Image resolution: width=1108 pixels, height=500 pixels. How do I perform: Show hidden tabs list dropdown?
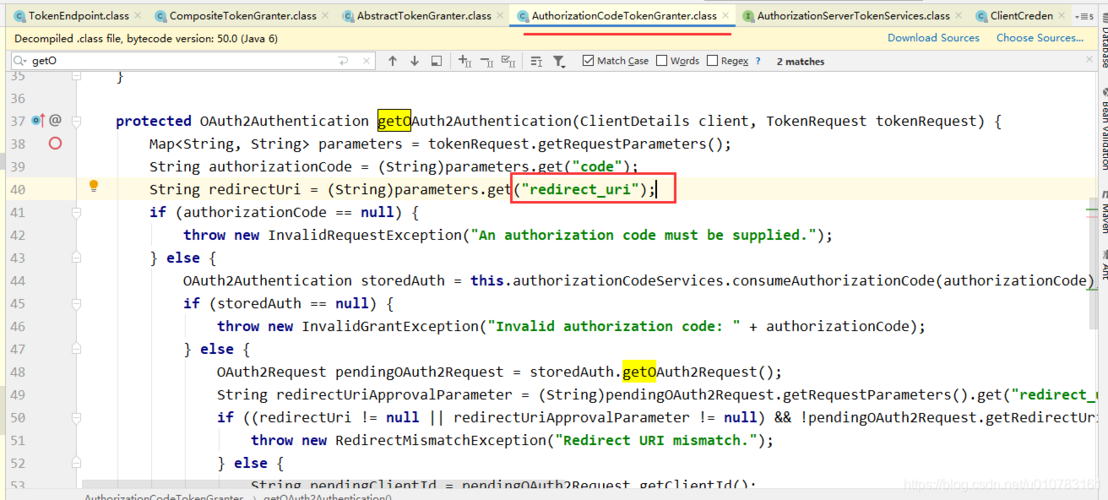(1083, 16)
